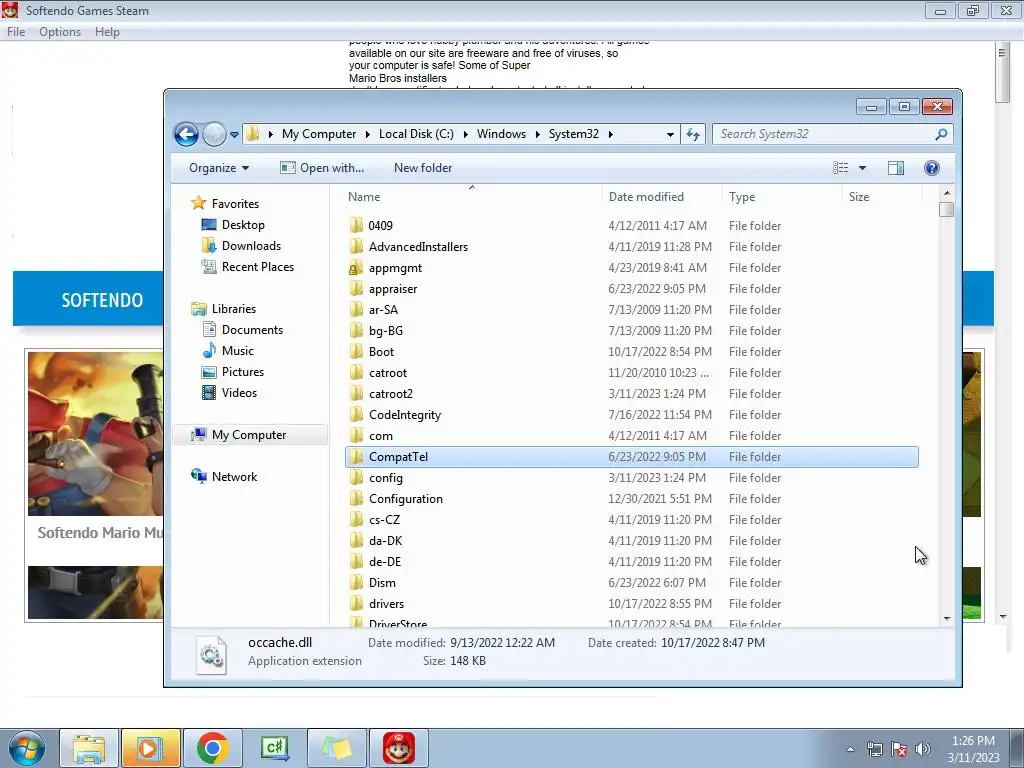Screen dimensions: 1024x768
Task: Open Google Chrome from the taskbar
Action: point(212,748)
